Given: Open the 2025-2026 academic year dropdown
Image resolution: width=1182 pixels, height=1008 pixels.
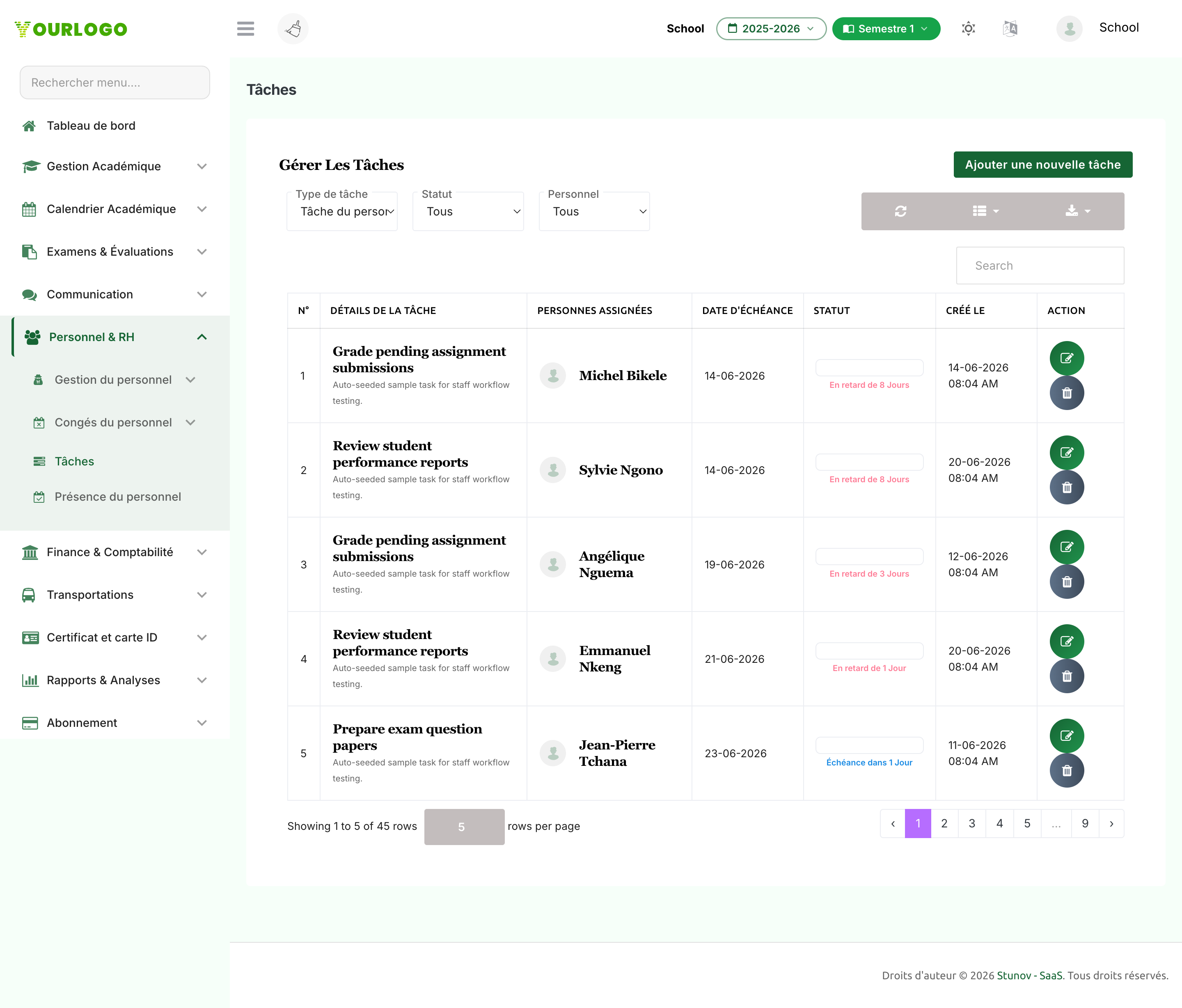Looking at the screenshot, I should [x=771, y=28].
